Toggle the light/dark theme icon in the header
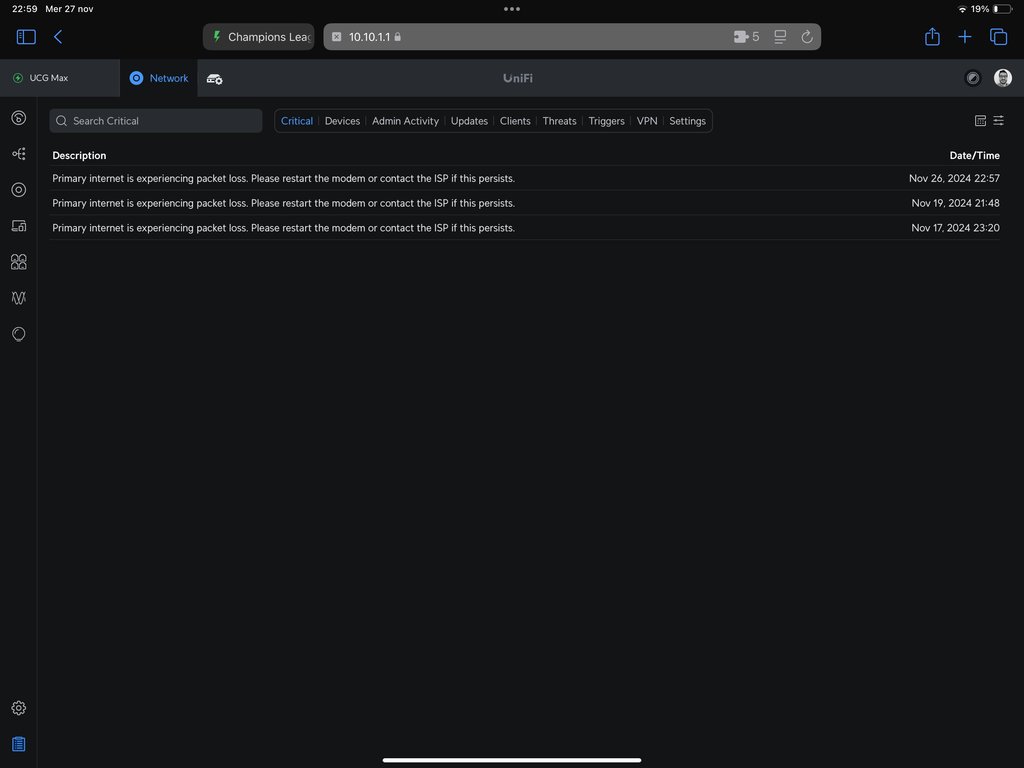The height and width of the screenshot is (768, 1024). point(972,78)
